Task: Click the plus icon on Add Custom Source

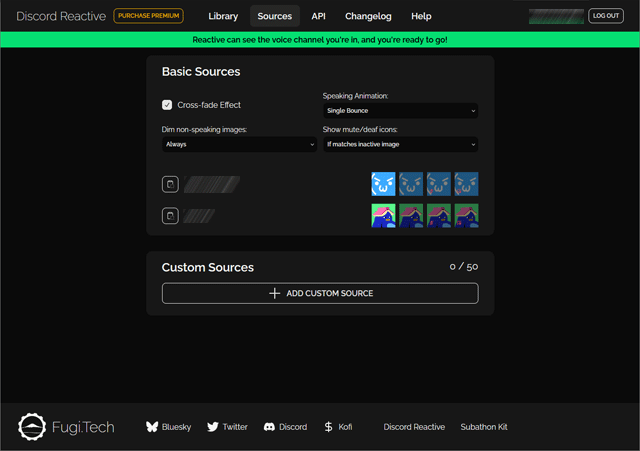Action: 275,293
